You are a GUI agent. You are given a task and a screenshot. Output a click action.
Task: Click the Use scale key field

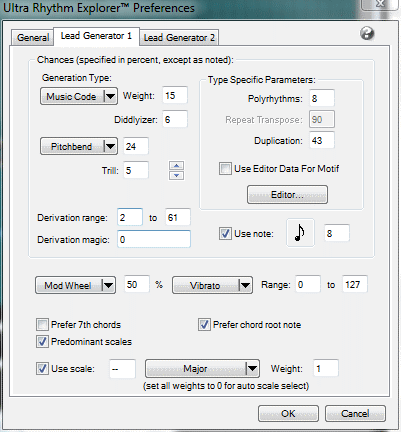pyautogui.click(x=122, y=368)
